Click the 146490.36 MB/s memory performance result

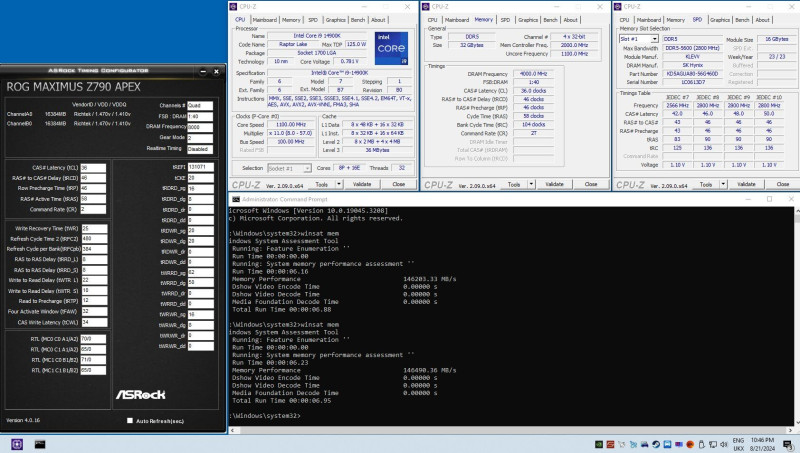click(x=430, y=370)
